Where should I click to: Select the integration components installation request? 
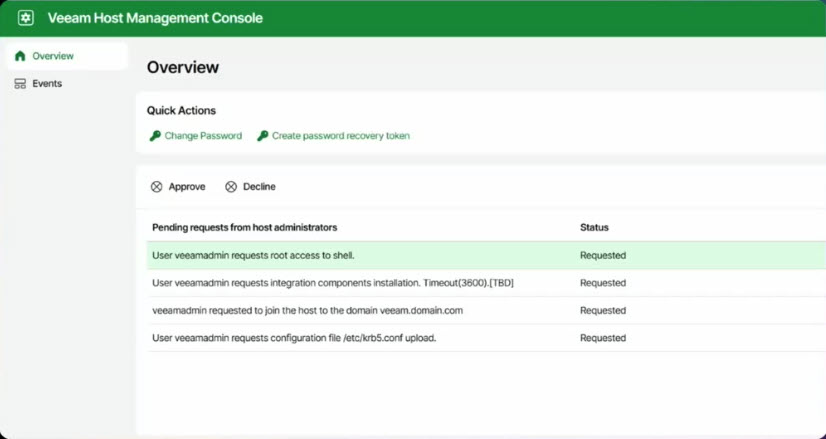point(486,283)
